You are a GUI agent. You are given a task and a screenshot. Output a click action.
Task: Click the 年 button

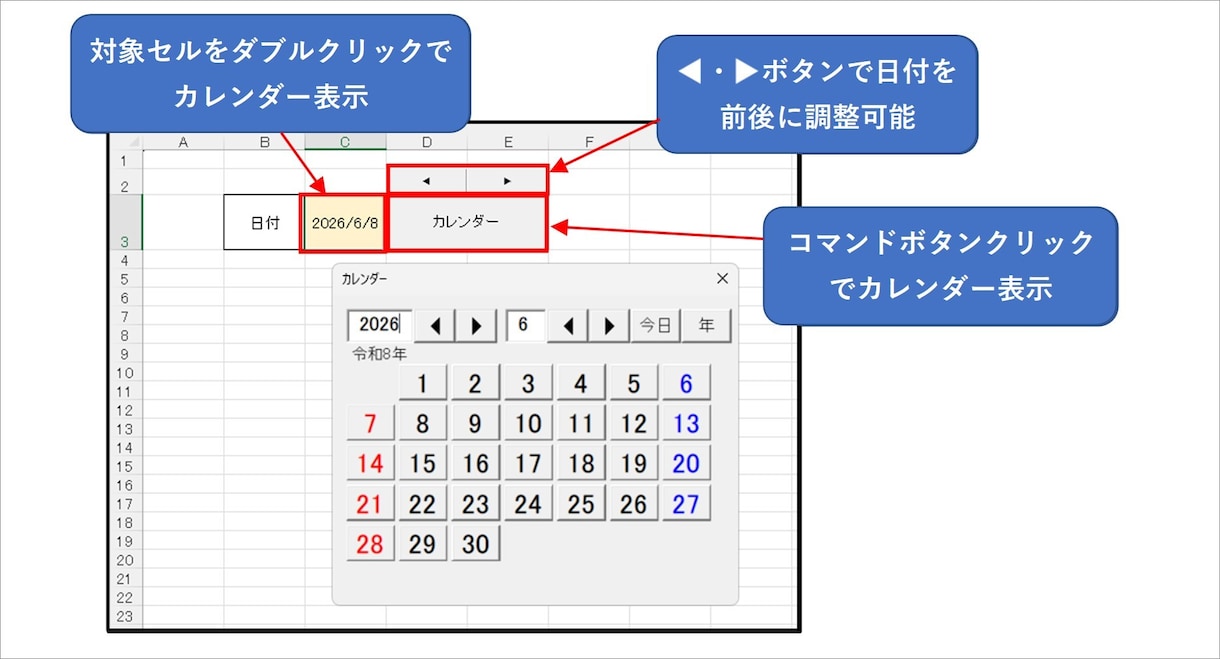tap(707, 326)
